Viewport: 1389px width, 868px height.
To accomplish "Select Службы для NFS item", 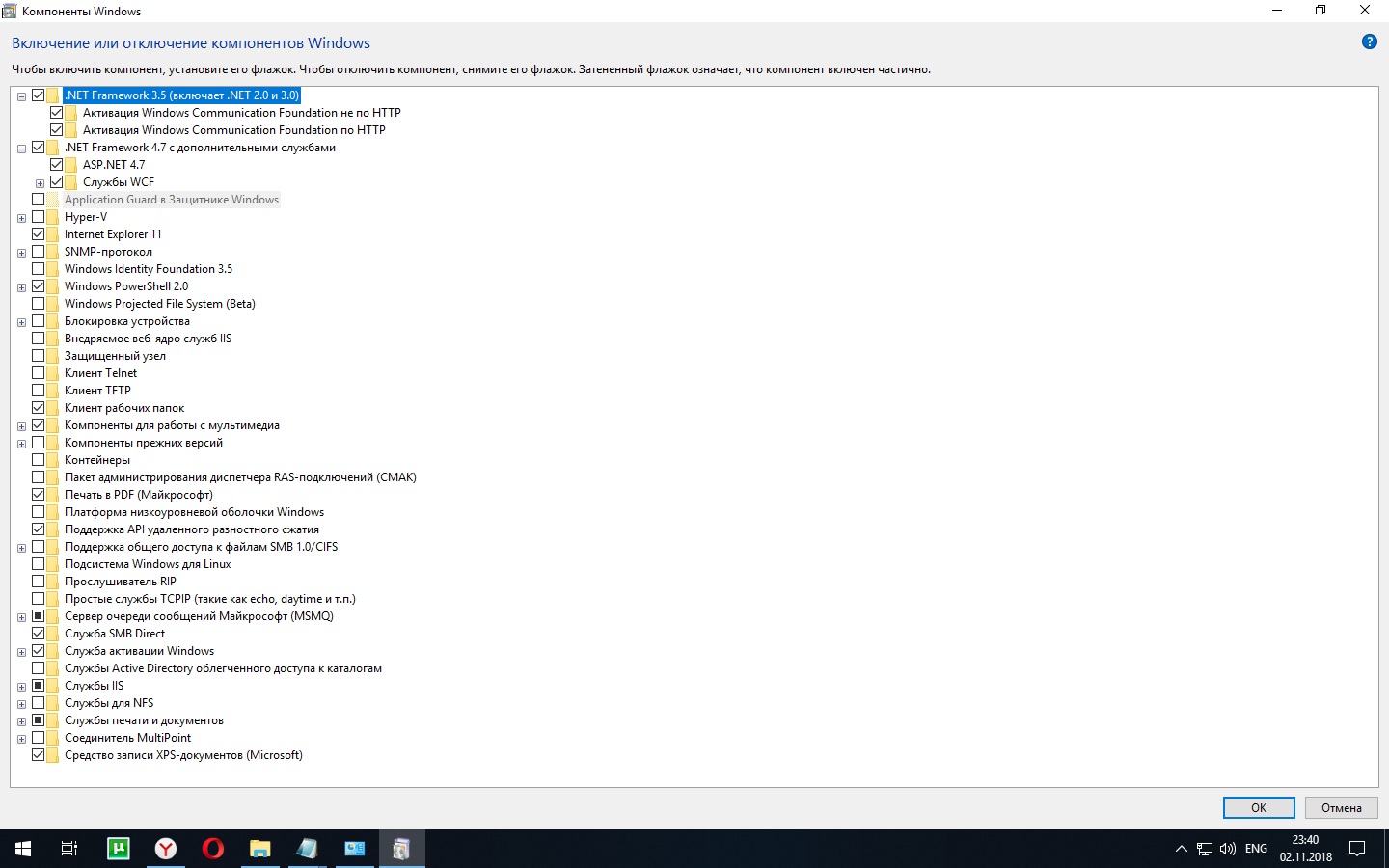I will [109, 703].
